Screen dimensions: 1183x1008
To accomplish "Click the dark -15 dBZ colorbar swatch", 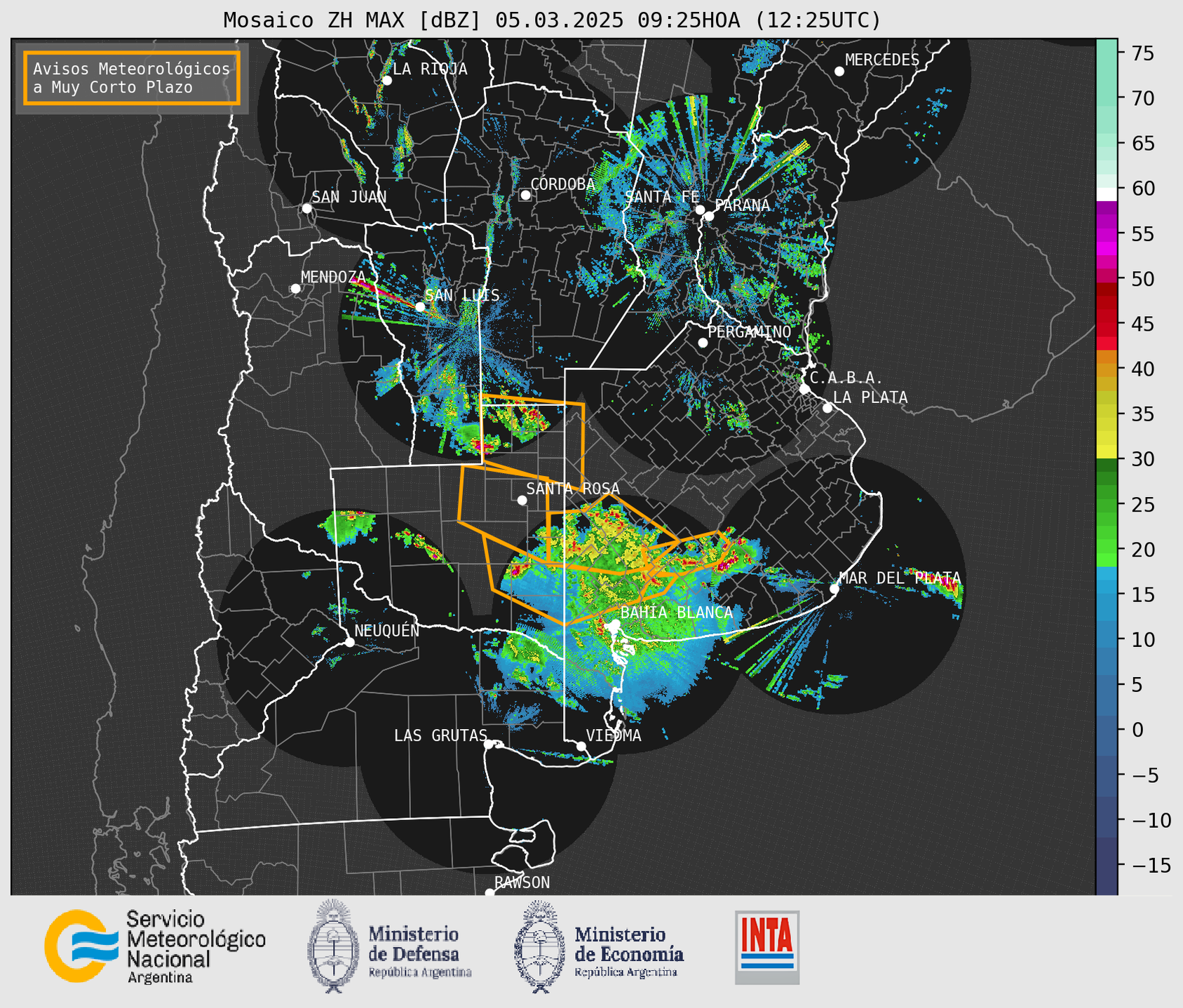I will tap(1107, 865).
